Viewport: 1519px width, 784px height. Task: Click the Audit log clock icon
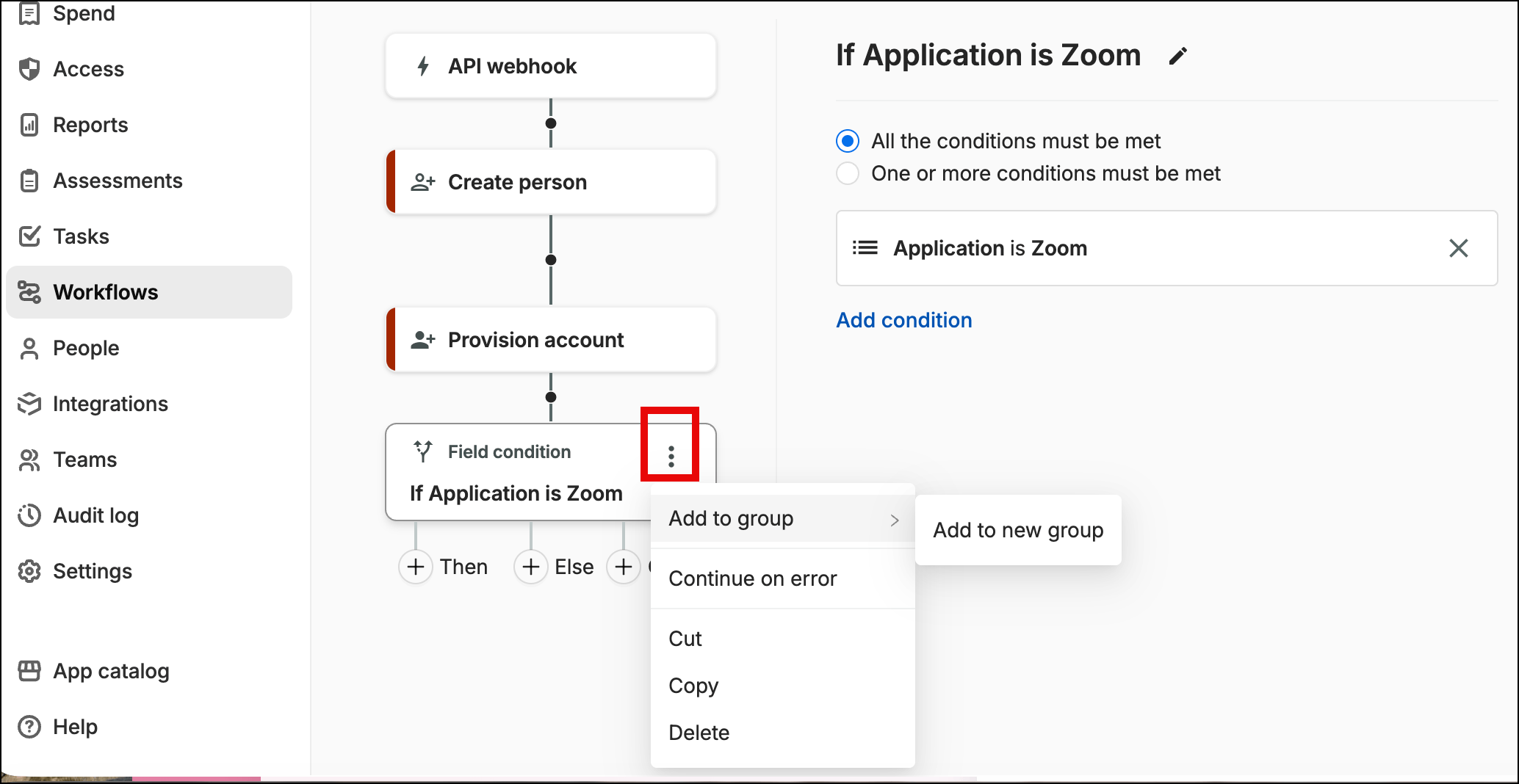(29, 515)
